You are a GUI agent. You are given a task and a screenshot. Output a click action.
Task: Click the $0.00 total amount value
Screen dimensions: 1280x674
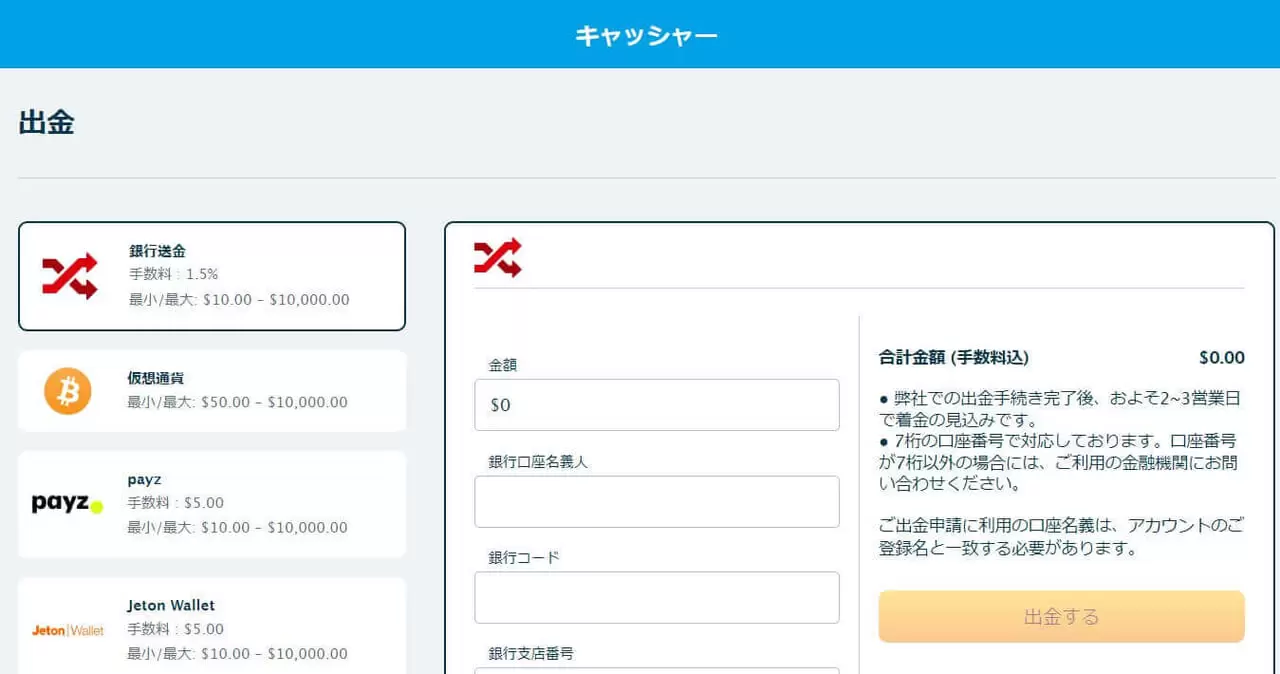pos(1222,358)
